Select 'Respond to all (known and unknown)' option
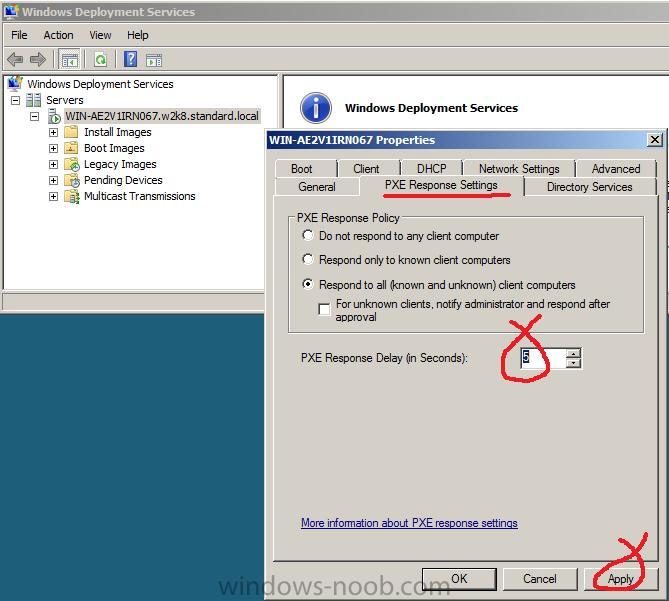The height and width of the screenshot is (601, 669). pos(308,284)
